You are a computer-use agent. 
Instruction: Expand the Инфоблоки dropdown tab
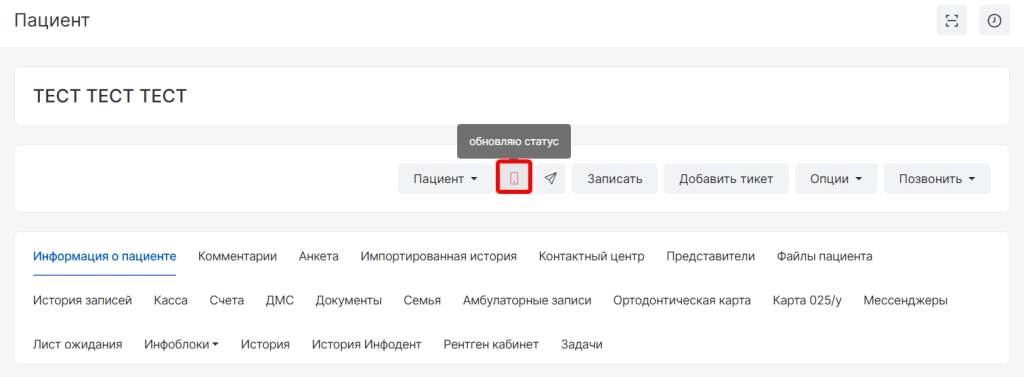(x=181, y=344)
